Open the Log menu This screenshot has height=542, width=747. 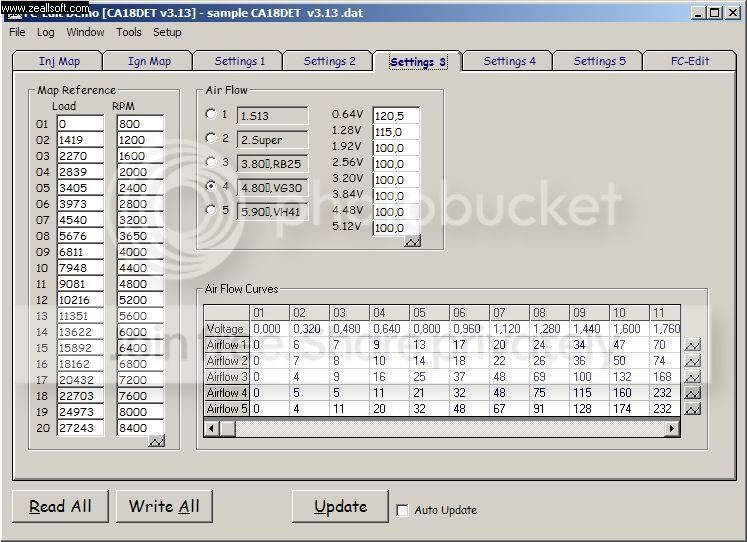tap(46, 32)
